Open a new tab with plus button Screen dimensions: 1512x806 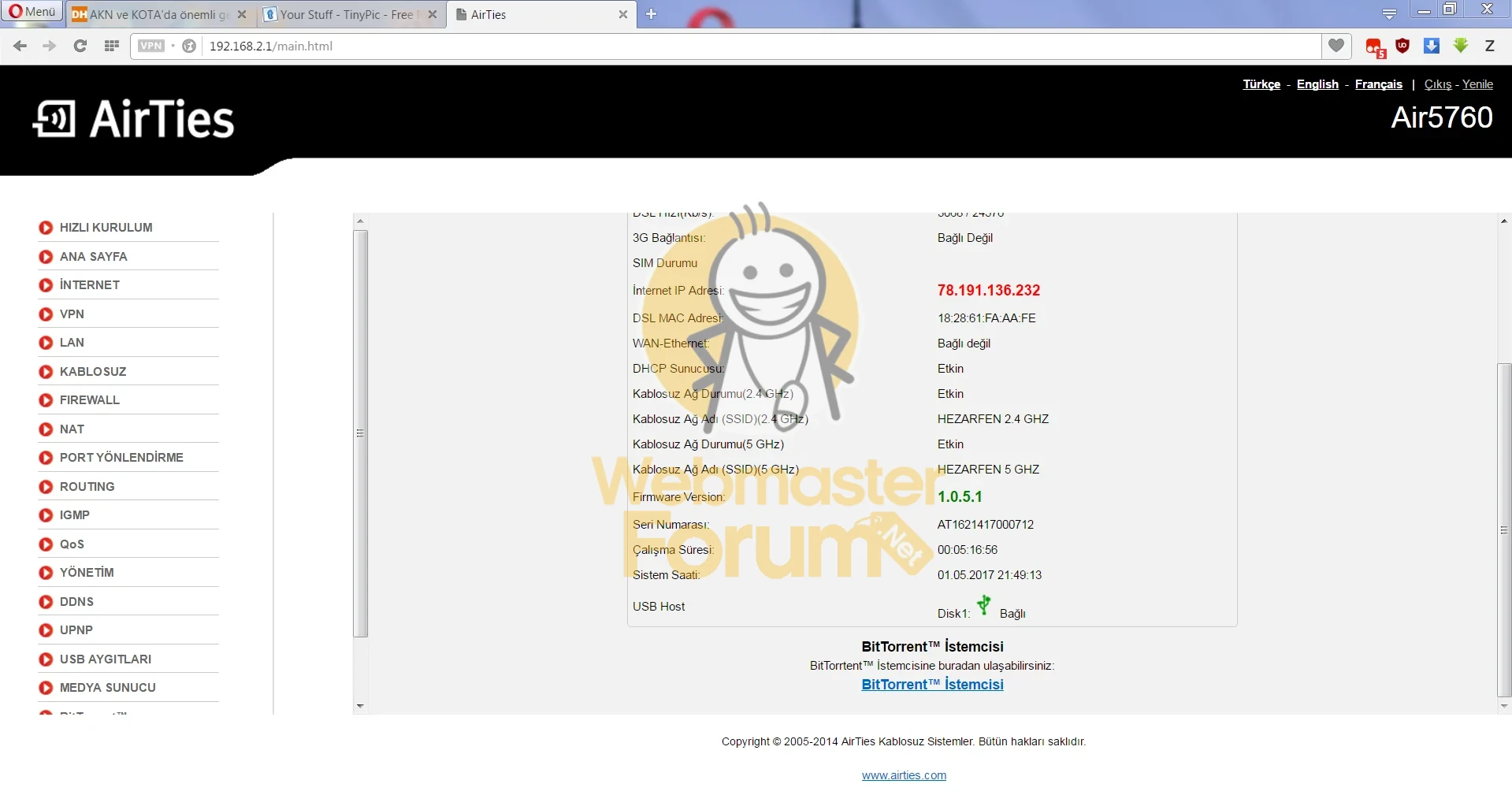tap(651, 14)
